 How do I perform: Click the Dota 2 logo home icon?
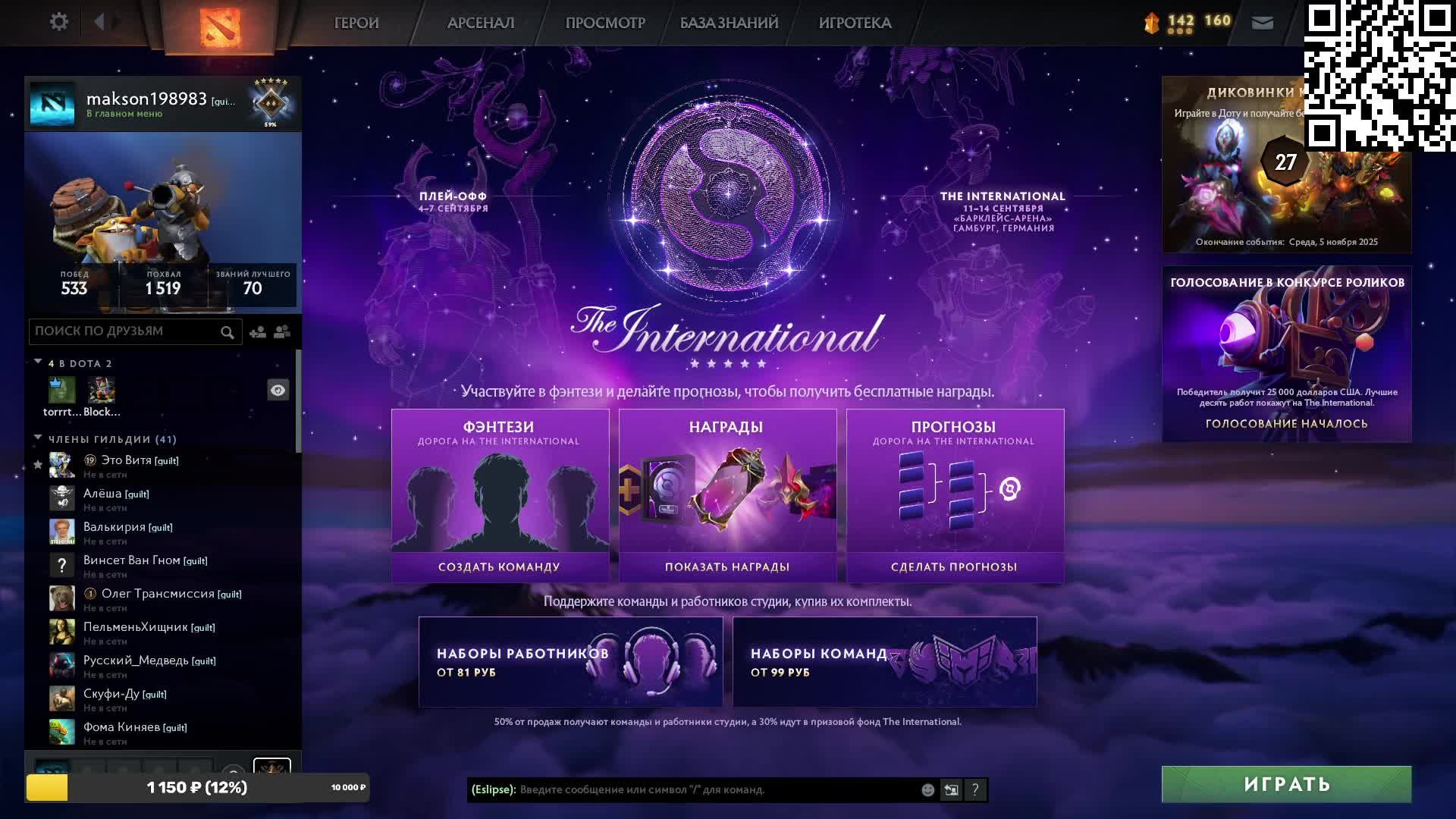220,25
